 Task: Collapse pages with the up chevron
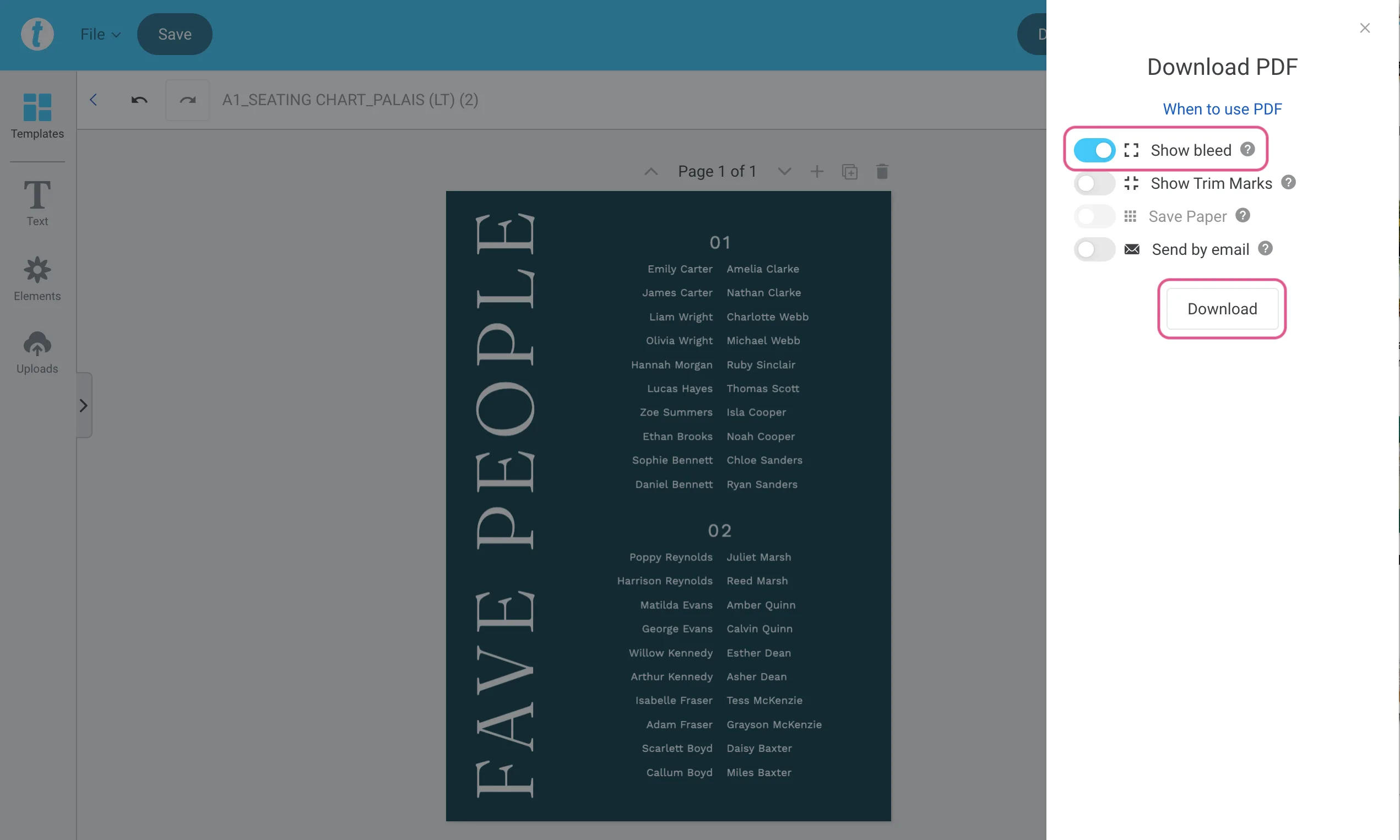pos(650,171)
